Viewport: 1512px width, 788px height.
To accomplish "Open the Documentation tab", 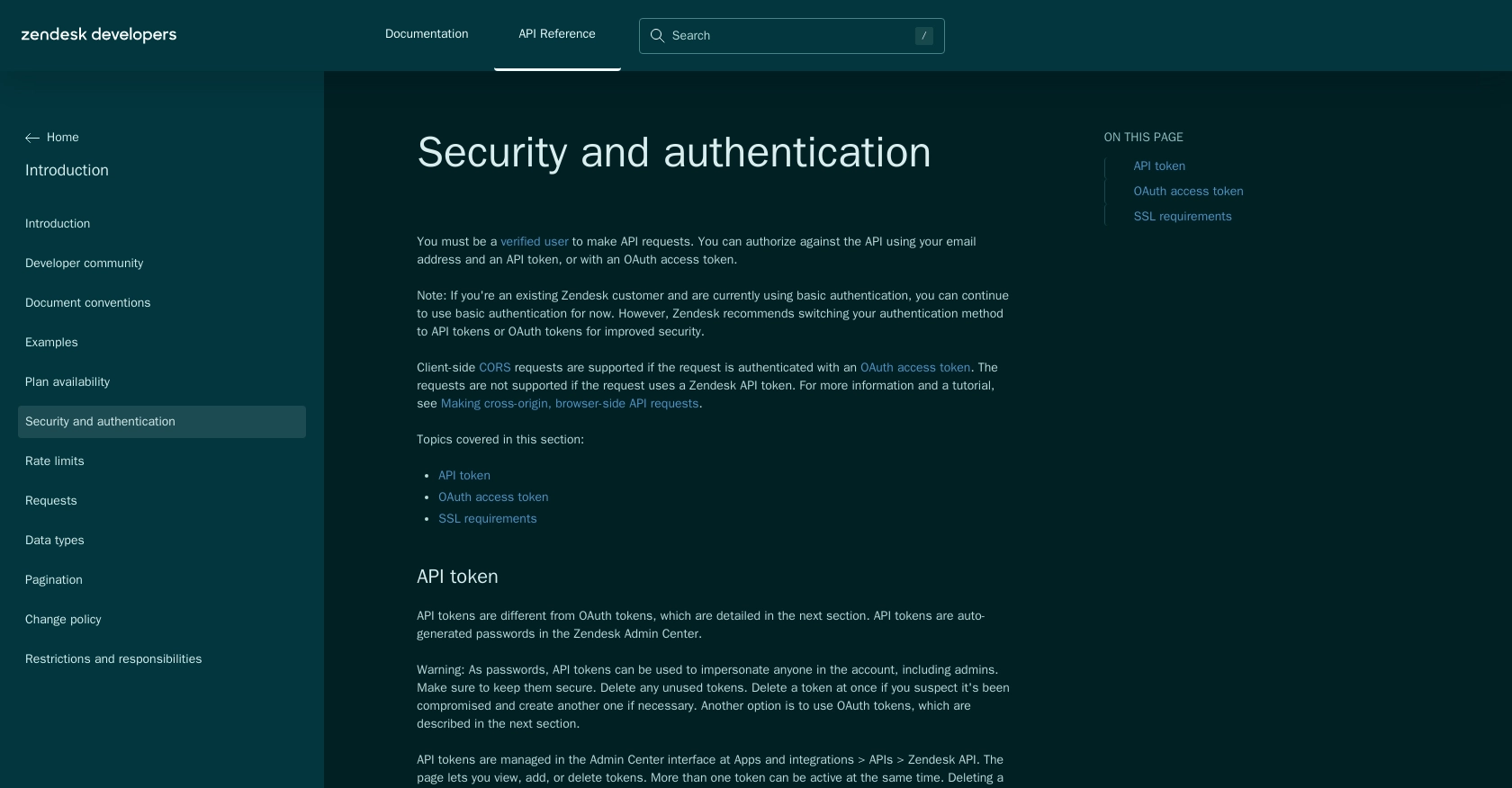I will point(427,34).
